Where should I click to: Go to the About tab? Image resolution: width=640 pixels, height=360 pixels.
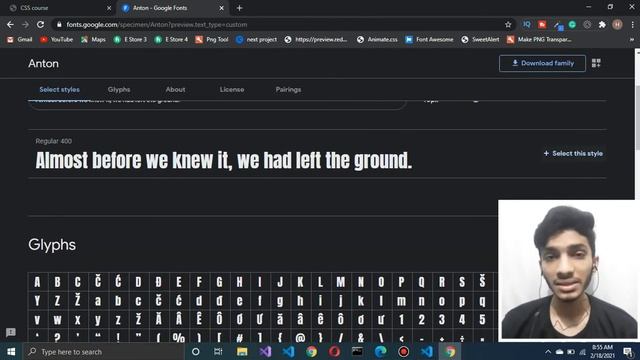[x=176, y=89]
